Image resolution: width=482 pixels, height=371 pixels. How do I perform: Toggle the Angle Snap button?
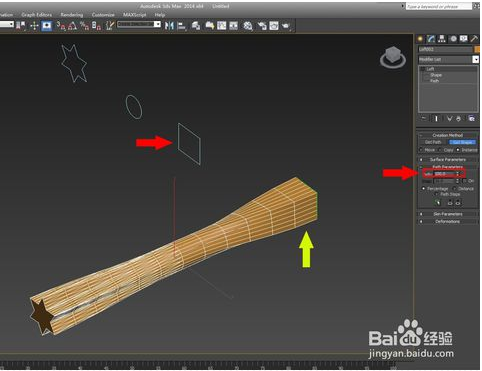[x=72, y=26]
